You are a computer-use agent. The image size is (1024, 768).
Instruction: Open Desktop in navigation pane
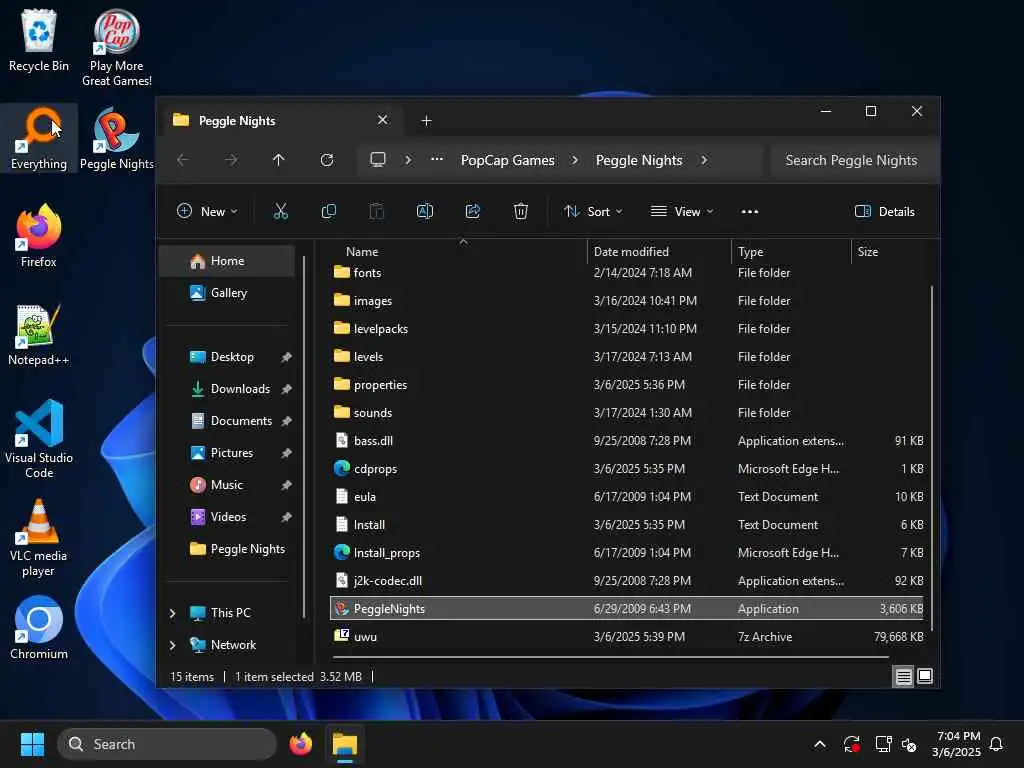click(x=227, y=357)
